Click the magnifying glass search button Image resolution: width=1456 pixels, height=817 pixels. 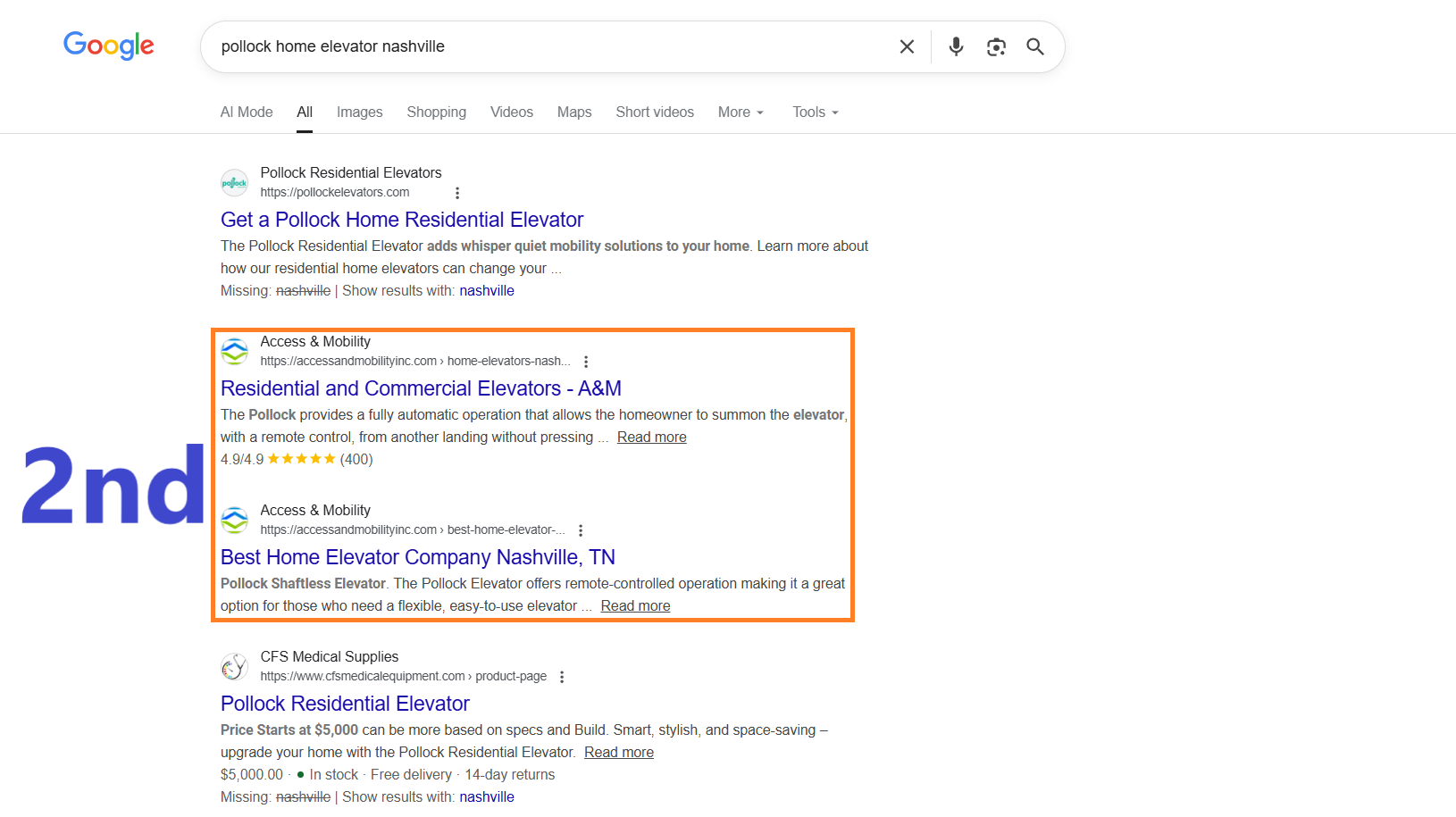point(1035,46)
